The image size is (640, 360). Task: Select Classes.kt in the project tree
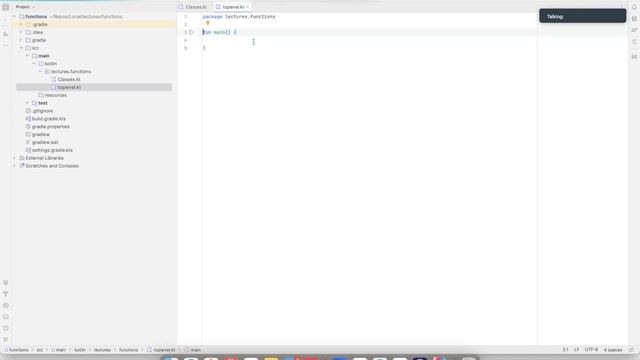click(69, 79)
